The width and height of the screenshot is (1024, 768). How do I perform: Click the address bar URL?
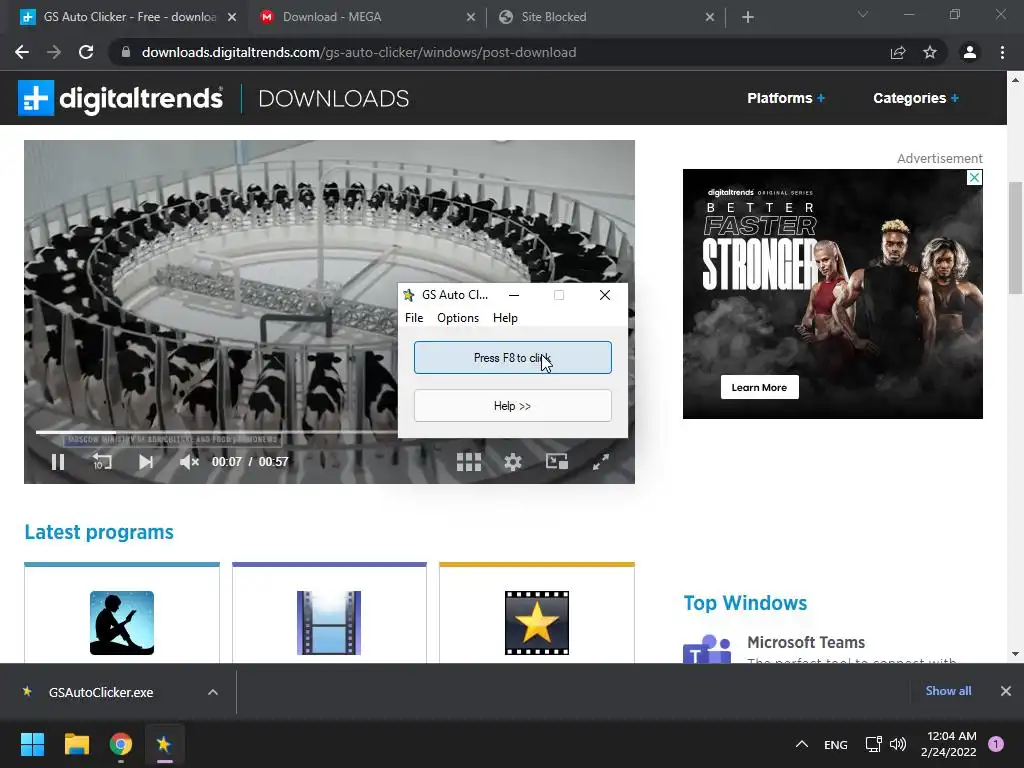[x=359, y=52]
